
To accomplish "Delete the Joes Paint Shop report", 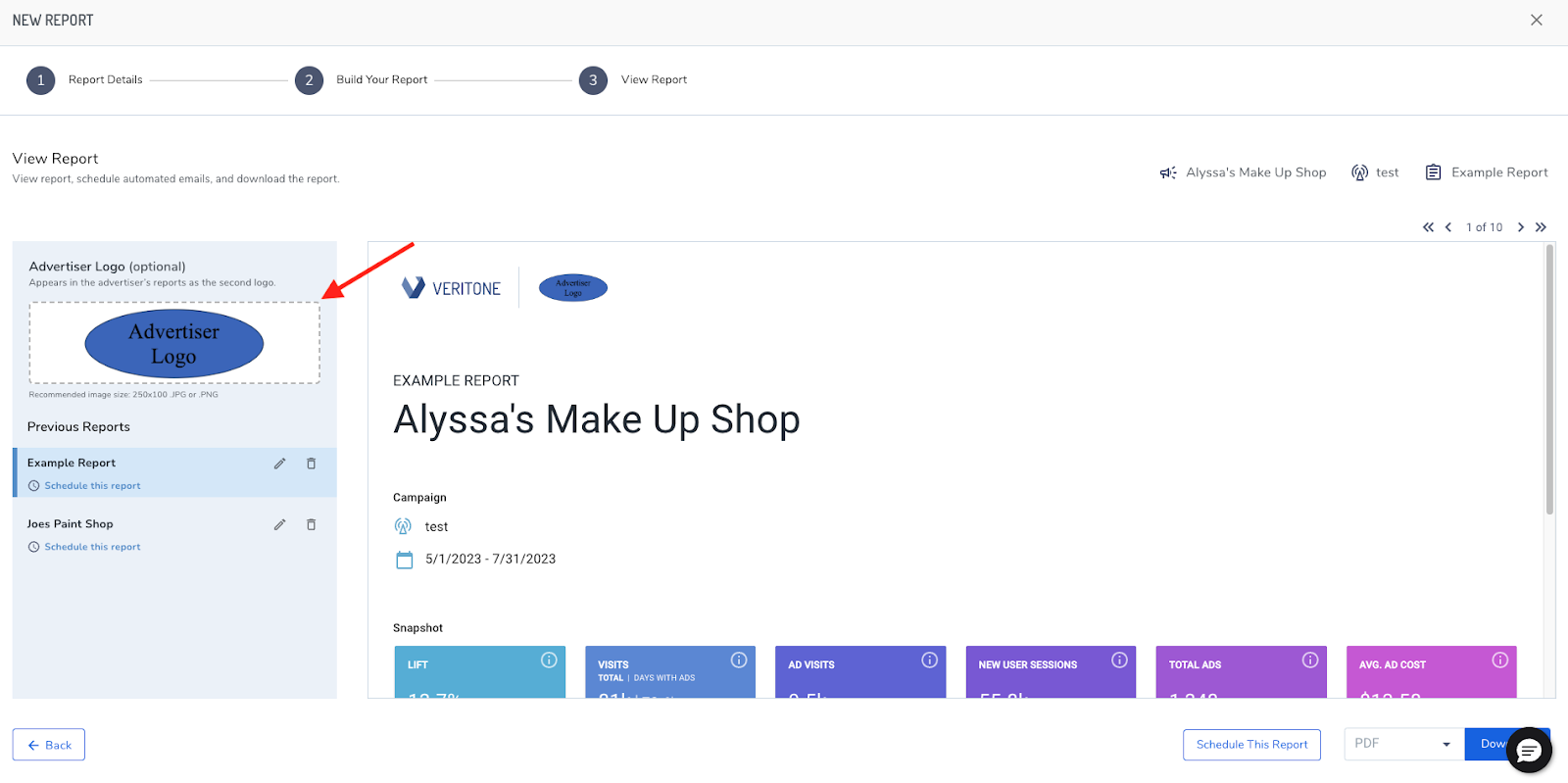I will (311, 525).
